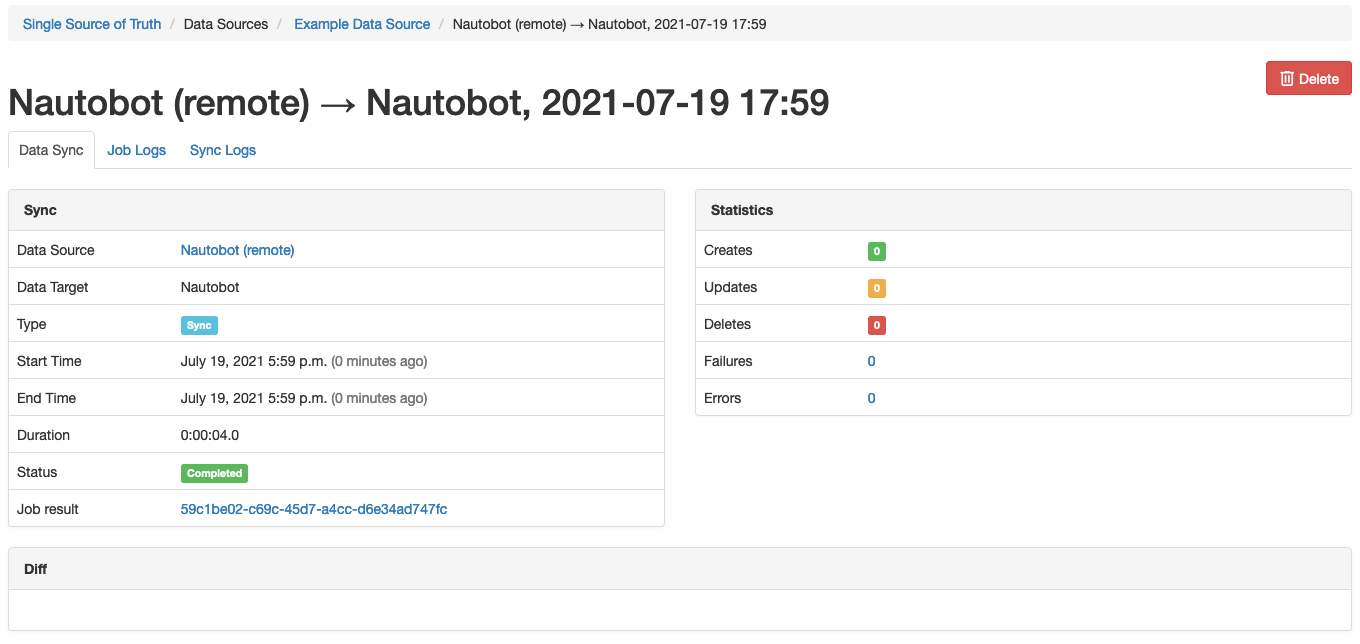This screenshot has height=644, width=1360.
Task: Switch to the Job Logs tab
Action: coord(136,149)
